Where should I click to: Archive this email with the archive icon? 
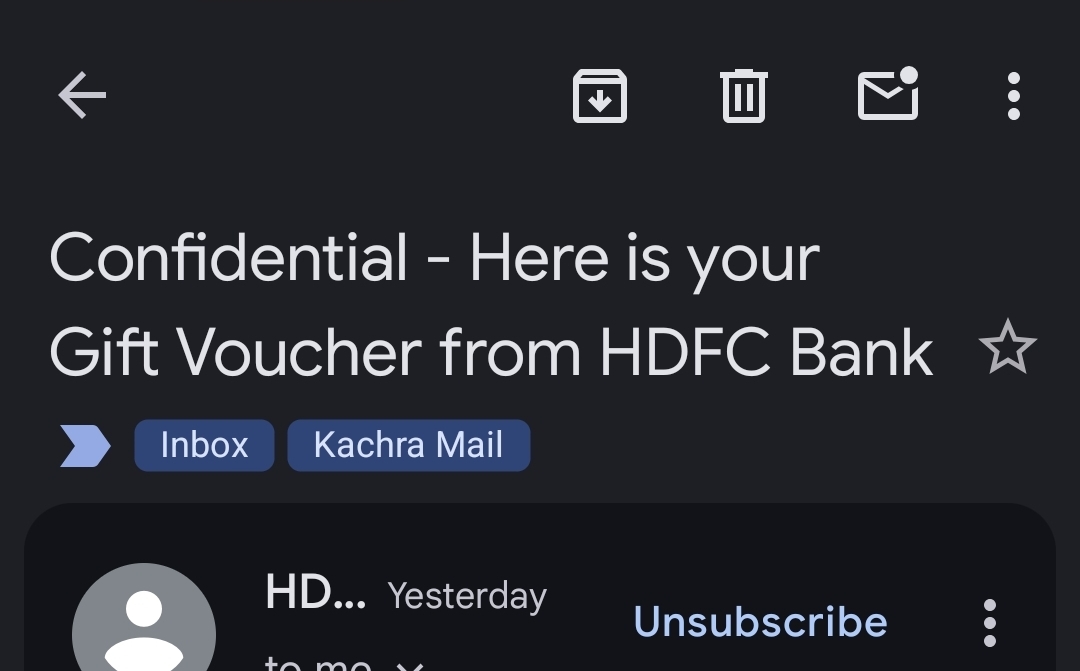pos(600,96)
